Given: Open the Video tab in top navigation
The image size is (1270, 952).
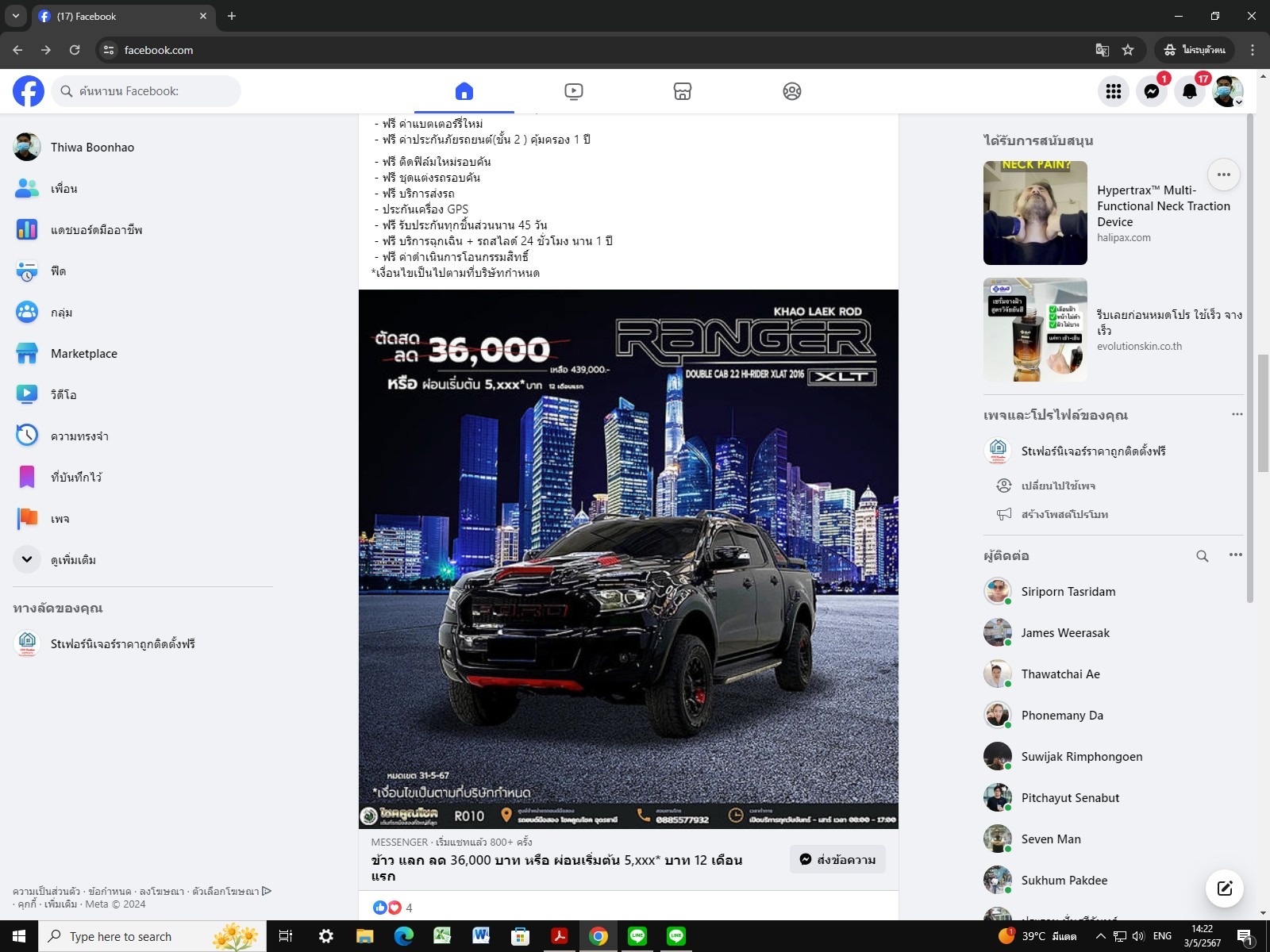Looking at the screenshot, I should pos(573,91).
